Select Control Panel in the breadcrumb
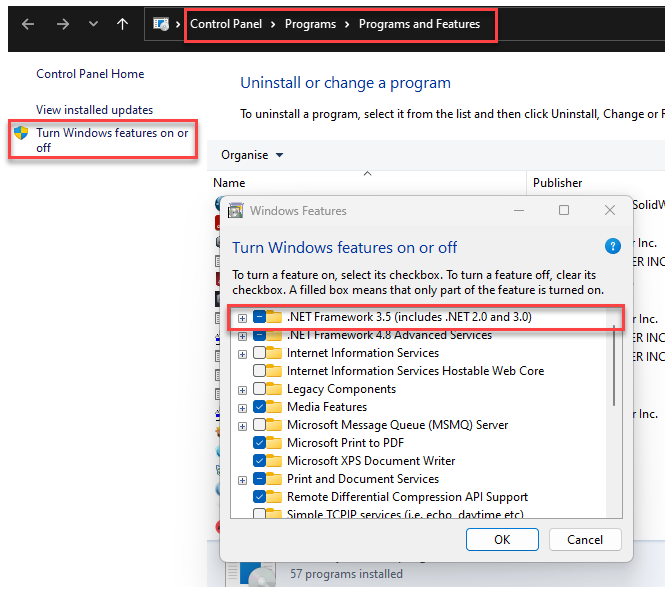This screenshot has width=672, height=591. pyautogui.click(x=226, y=24)
